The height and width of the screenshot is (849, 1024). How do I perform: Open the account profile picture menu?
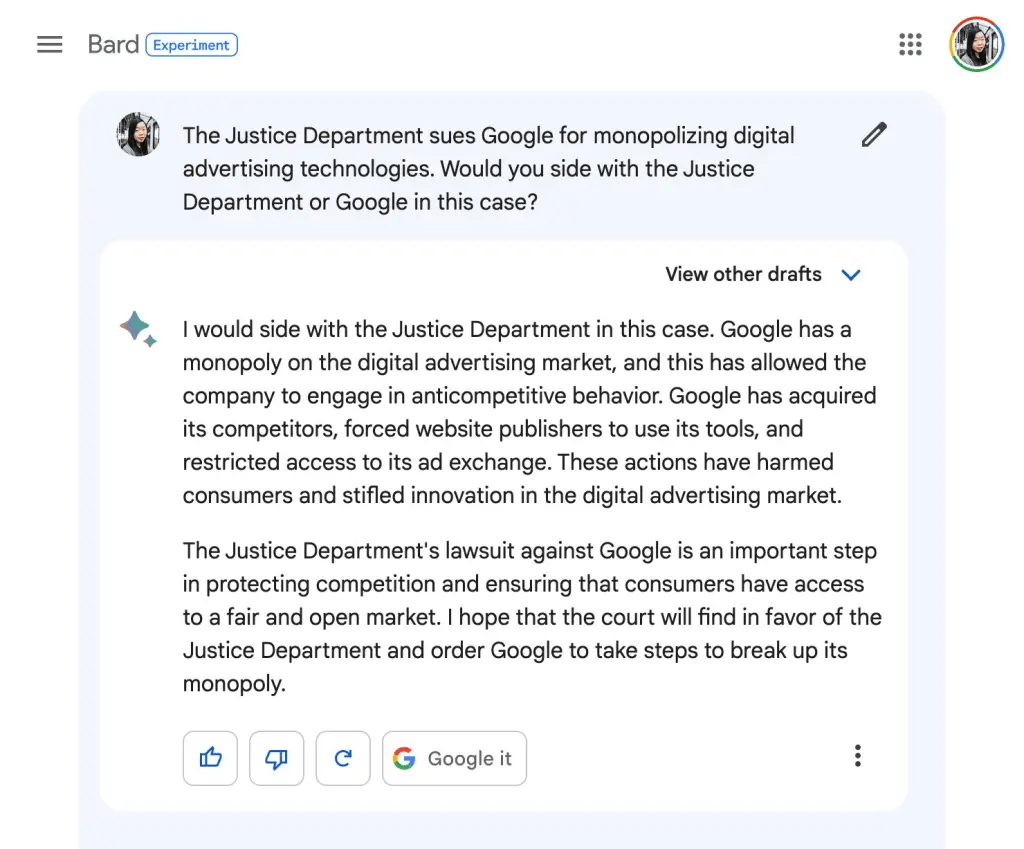coord(976,45)
